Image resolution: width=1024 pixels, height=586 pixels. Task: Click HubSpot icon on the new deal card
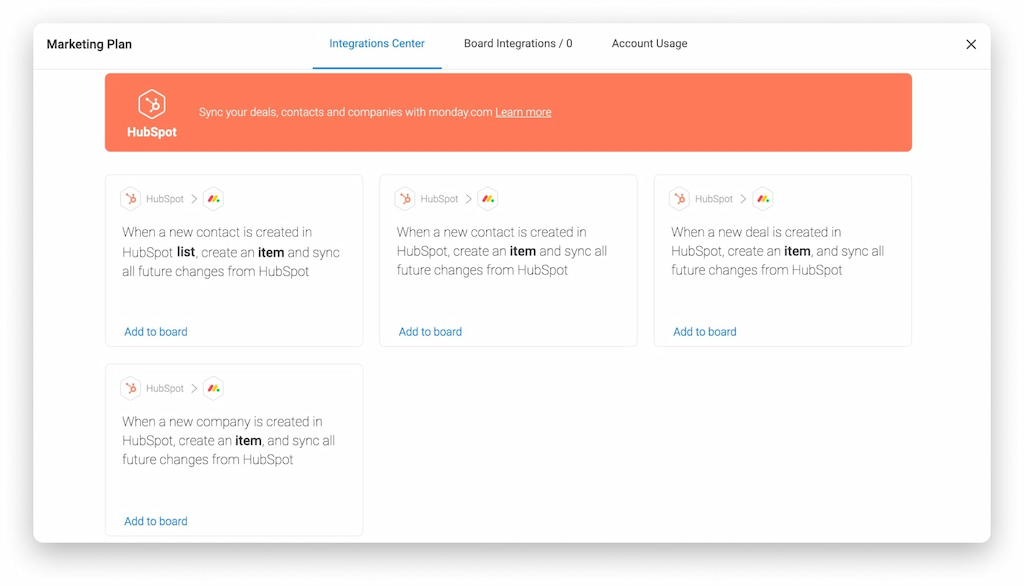680,199
